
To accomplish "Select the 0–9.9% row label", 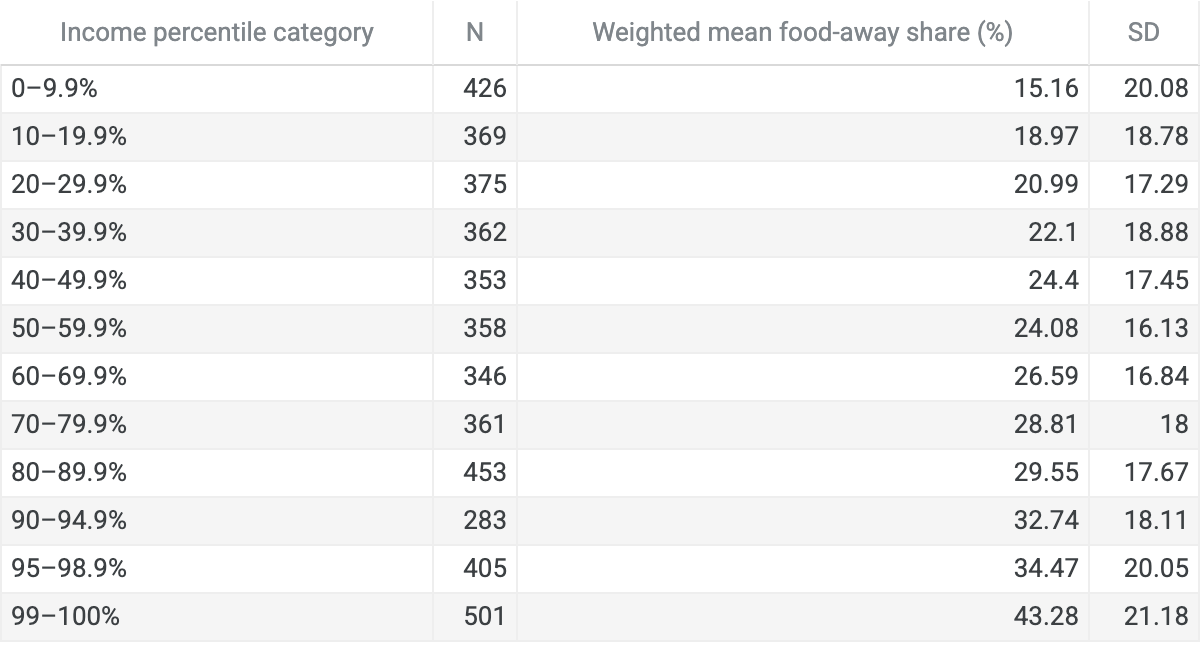I will pyautogui.click(x=216, y=89).
